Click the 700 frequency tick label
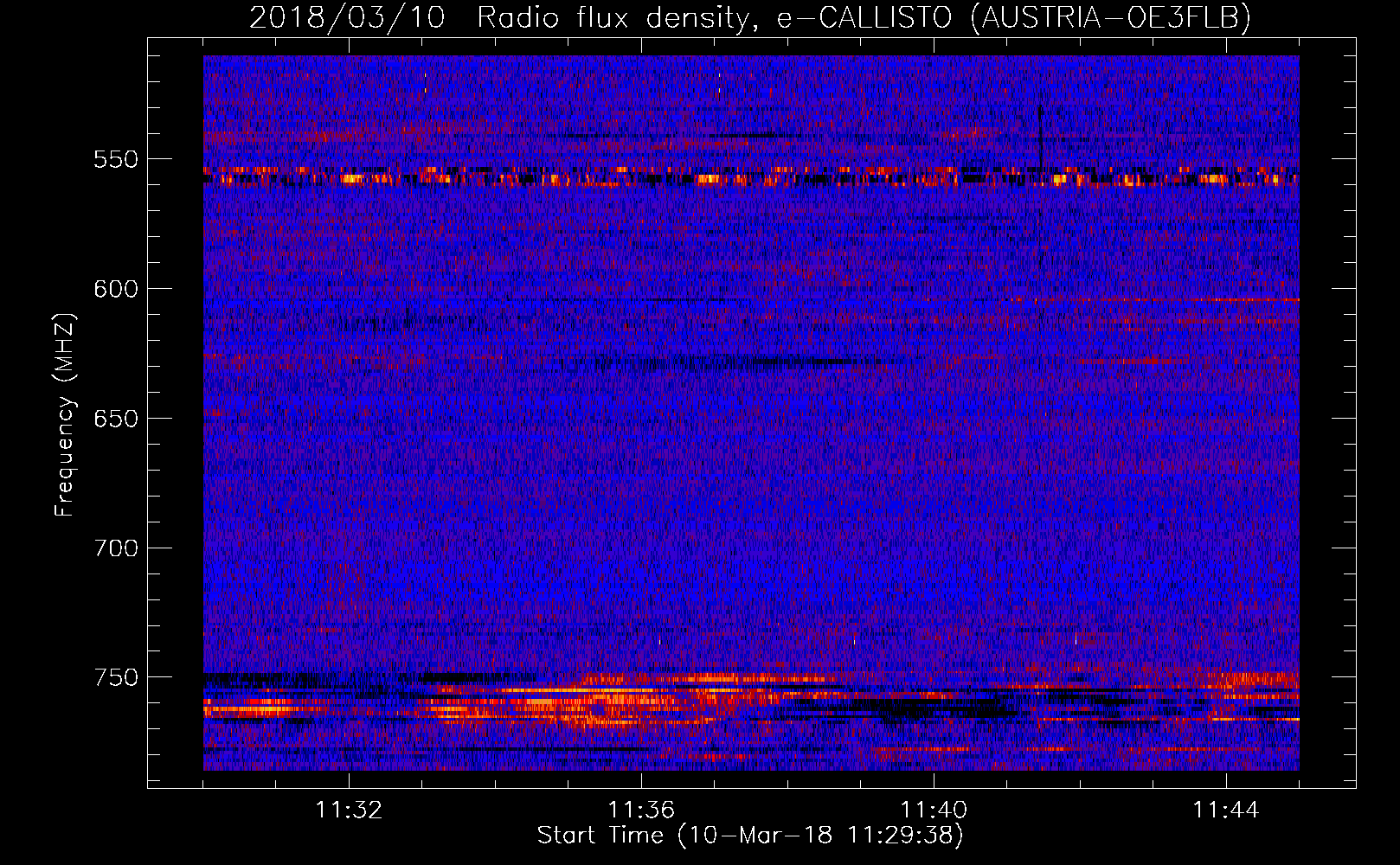 click(116, 548)
